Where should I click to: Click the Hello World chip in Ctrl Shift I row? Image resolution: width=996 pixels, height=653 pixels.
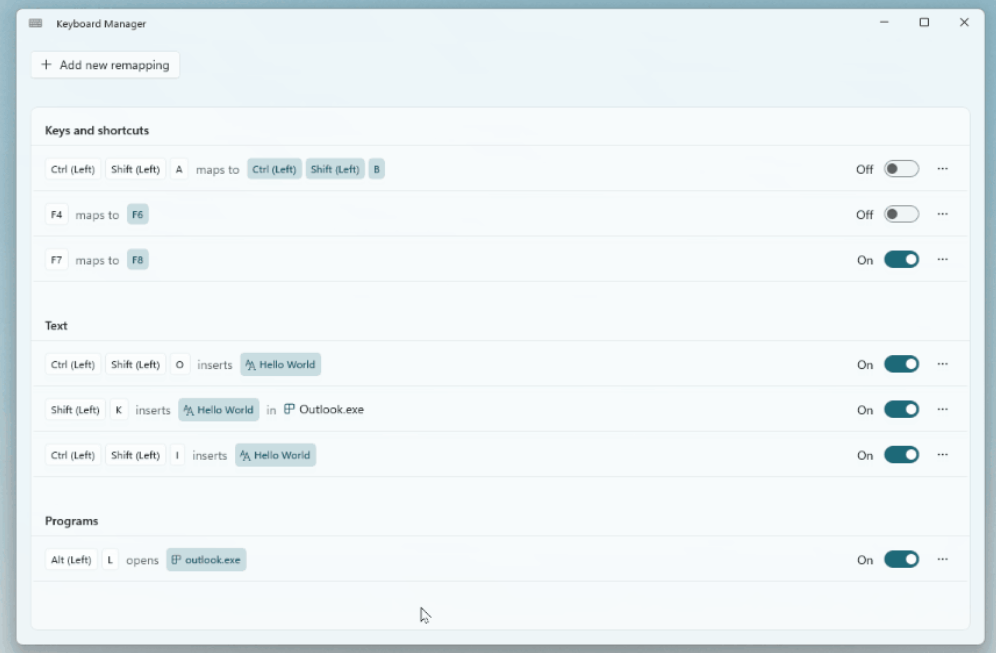(275, 455)
